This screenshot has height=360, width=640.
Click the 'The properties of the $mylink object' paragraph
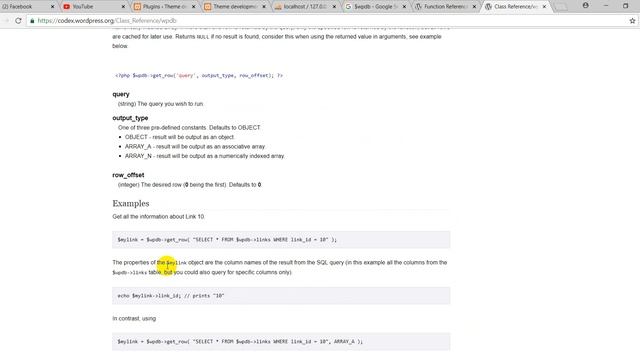coord(280,267)
